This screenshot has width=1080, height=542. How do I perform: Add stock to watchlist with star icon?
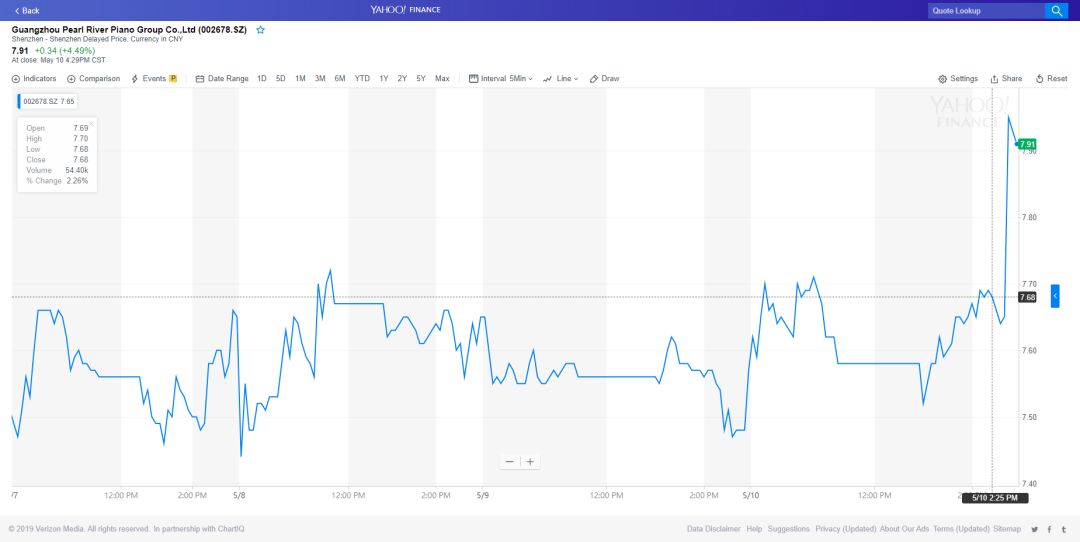(x=261, y=30)
